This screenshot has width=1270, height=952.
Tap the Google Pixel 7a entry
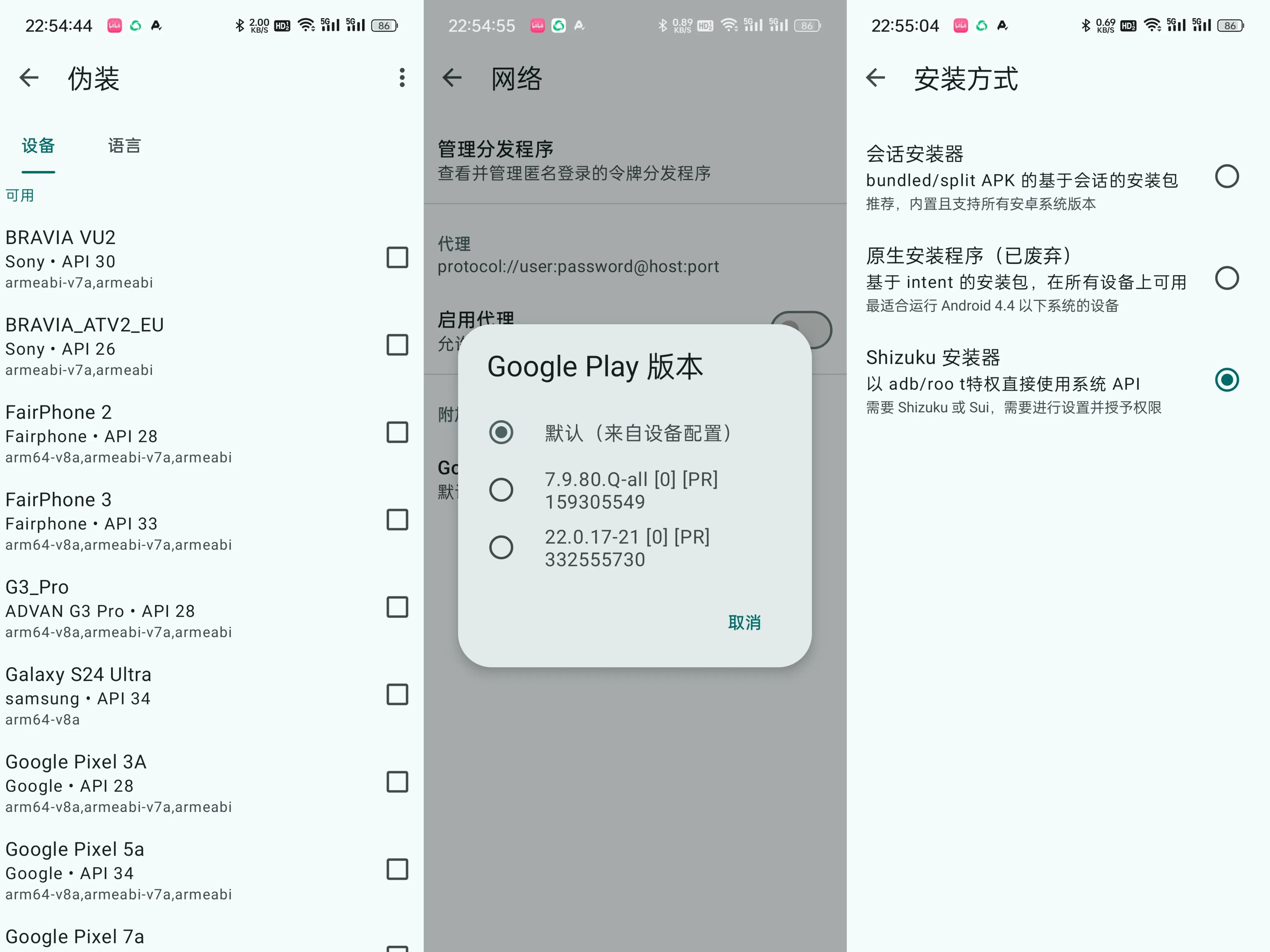pos(75,937)
